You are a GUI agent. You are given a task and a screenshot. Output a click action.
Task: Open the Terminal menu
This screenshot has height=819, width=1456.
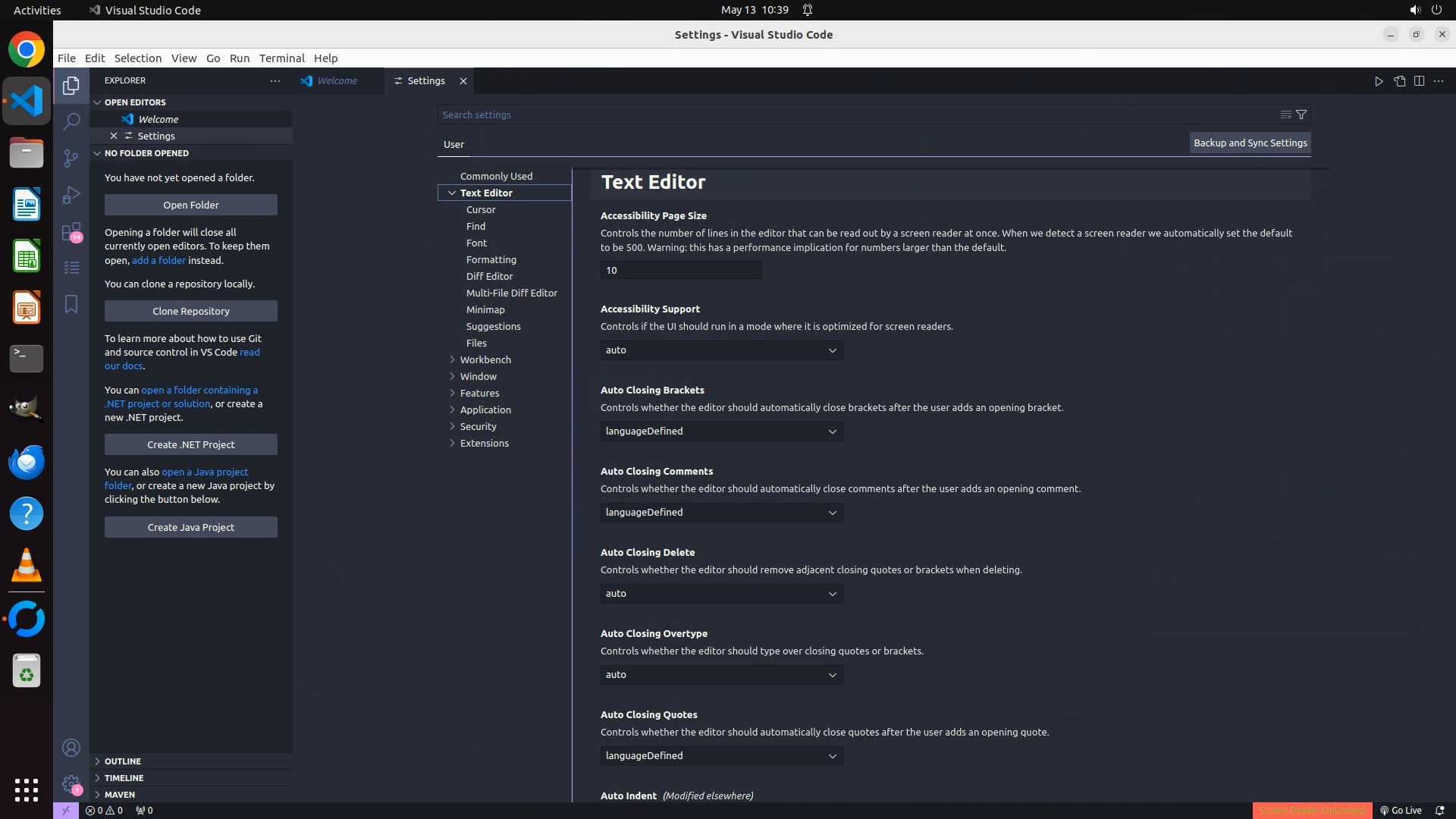281,58
